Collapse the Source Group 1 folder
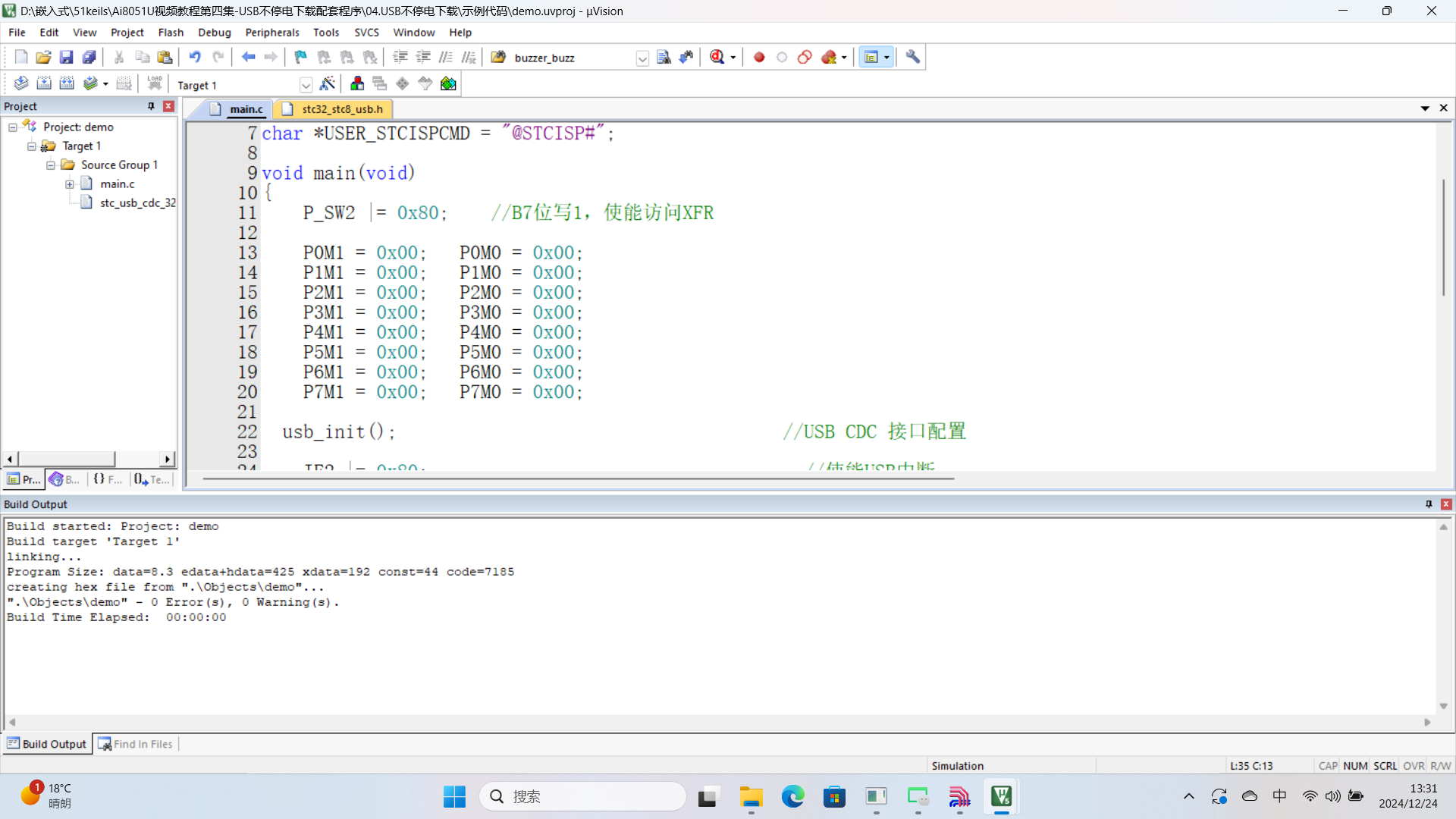1456x819 pixels. [51, 165]
